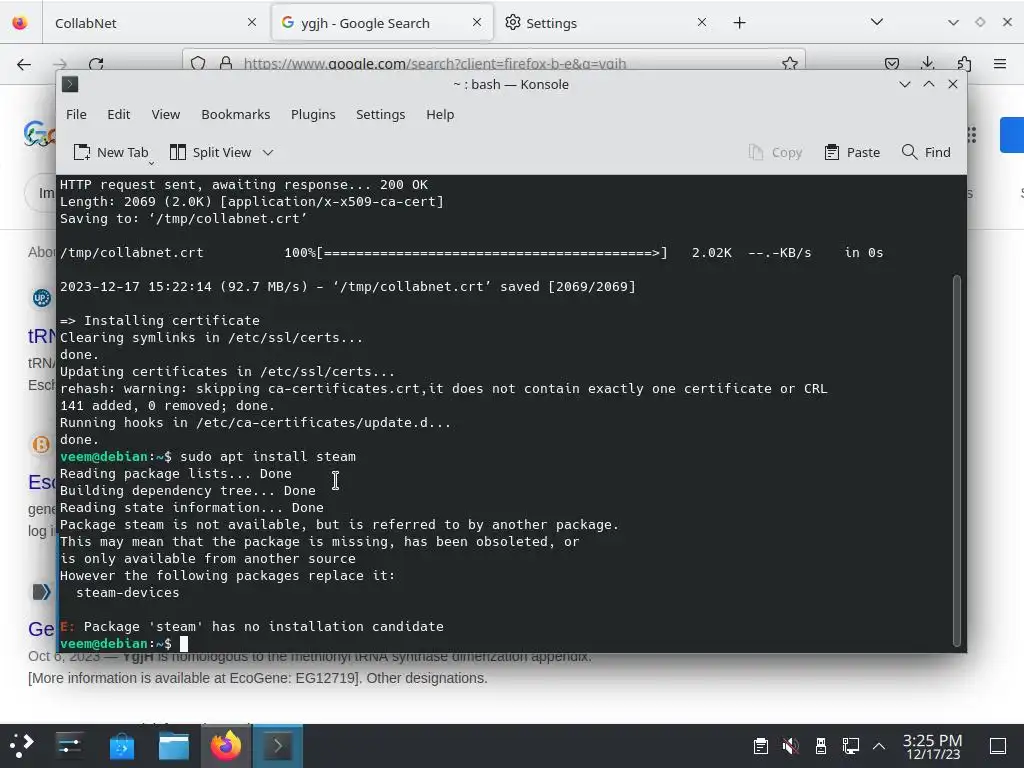Click the muted volume tray icon
This screenshot has width=1024, height=768.
pyautogui.click(x=791, y=745)
